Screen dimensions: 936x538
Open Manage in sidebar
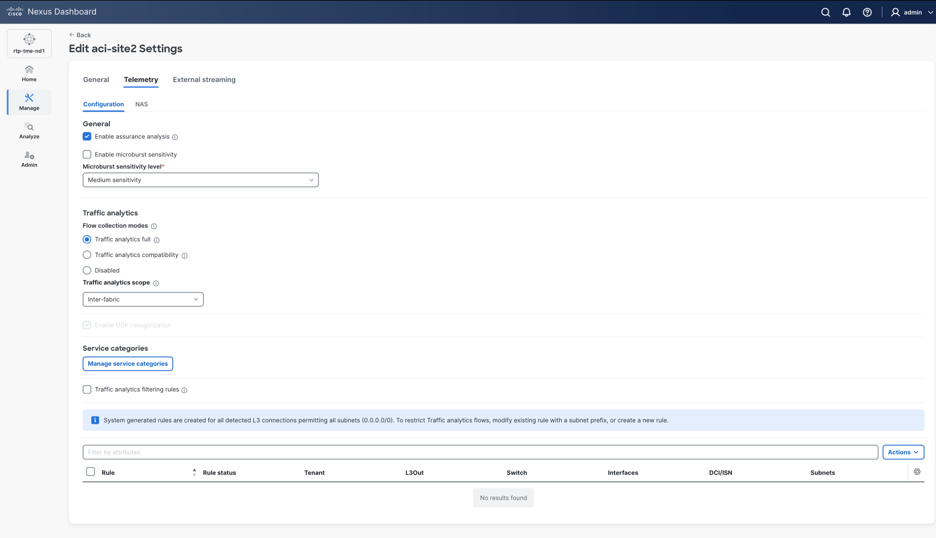tap(29, 102)
